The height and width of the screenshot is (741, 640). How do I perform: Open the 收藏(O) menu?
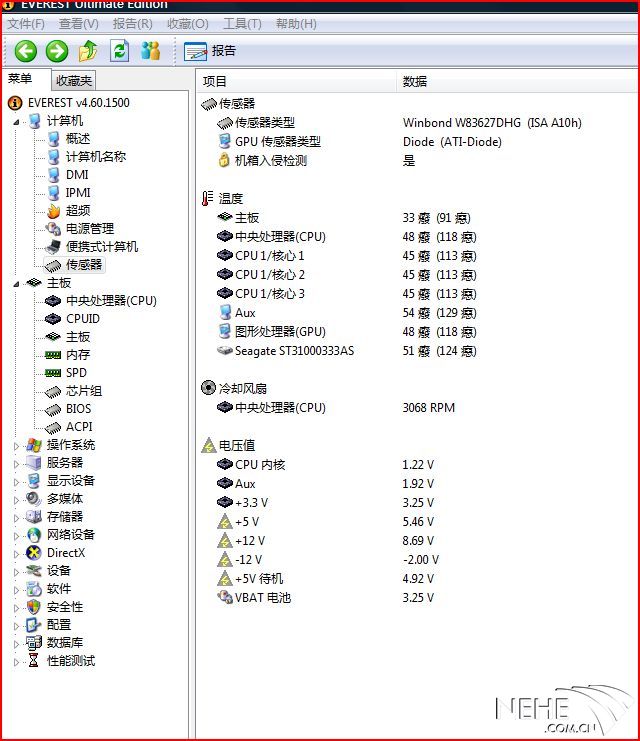click(188, 24)
